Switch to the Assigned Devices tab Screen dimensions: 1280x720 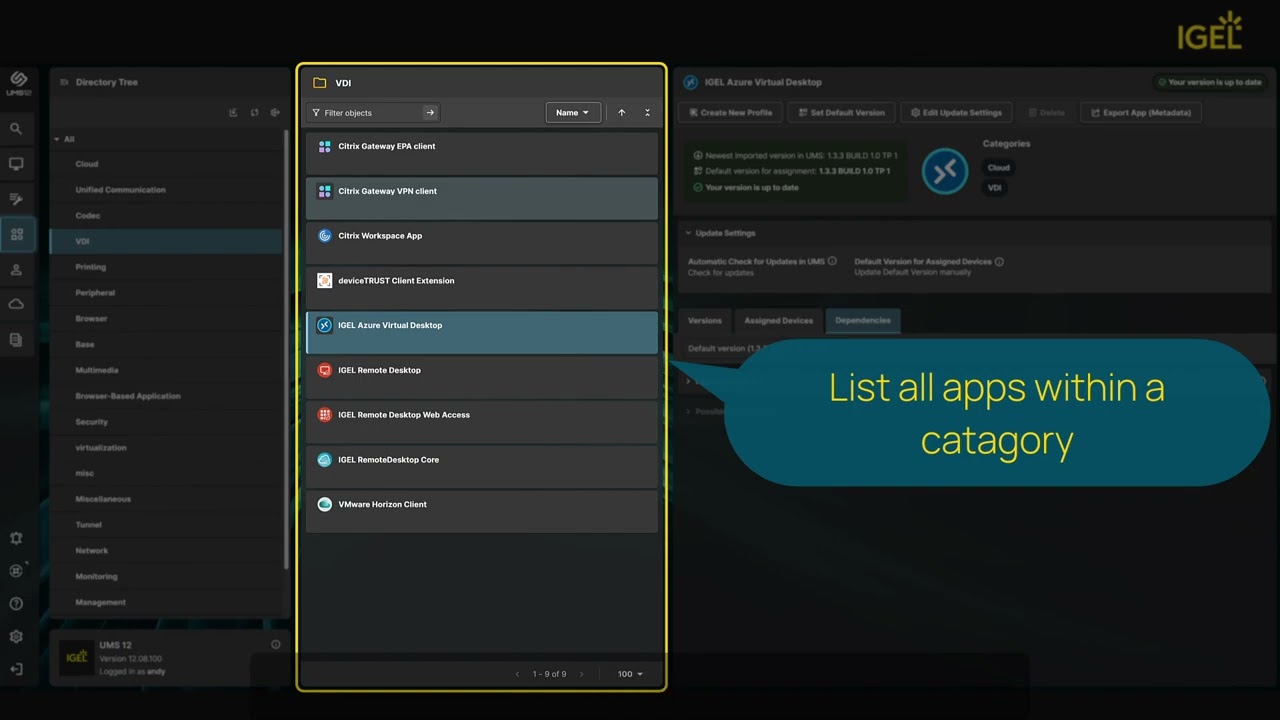[x=778, y=321]
